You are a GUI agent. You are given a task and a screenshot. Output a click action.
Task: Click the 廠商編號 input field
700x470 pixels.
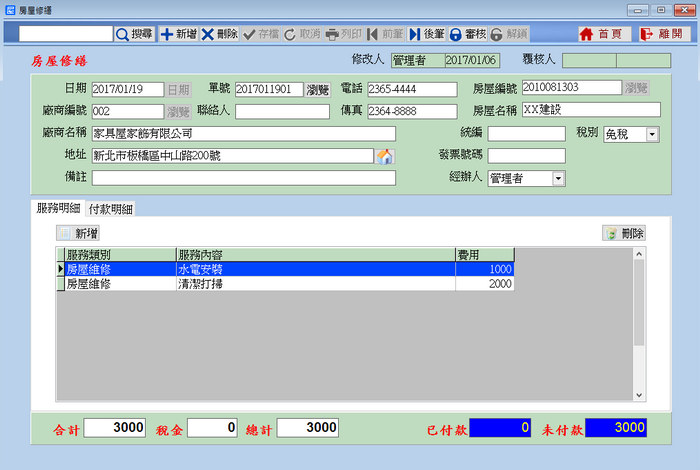click(x=128, y=112)
